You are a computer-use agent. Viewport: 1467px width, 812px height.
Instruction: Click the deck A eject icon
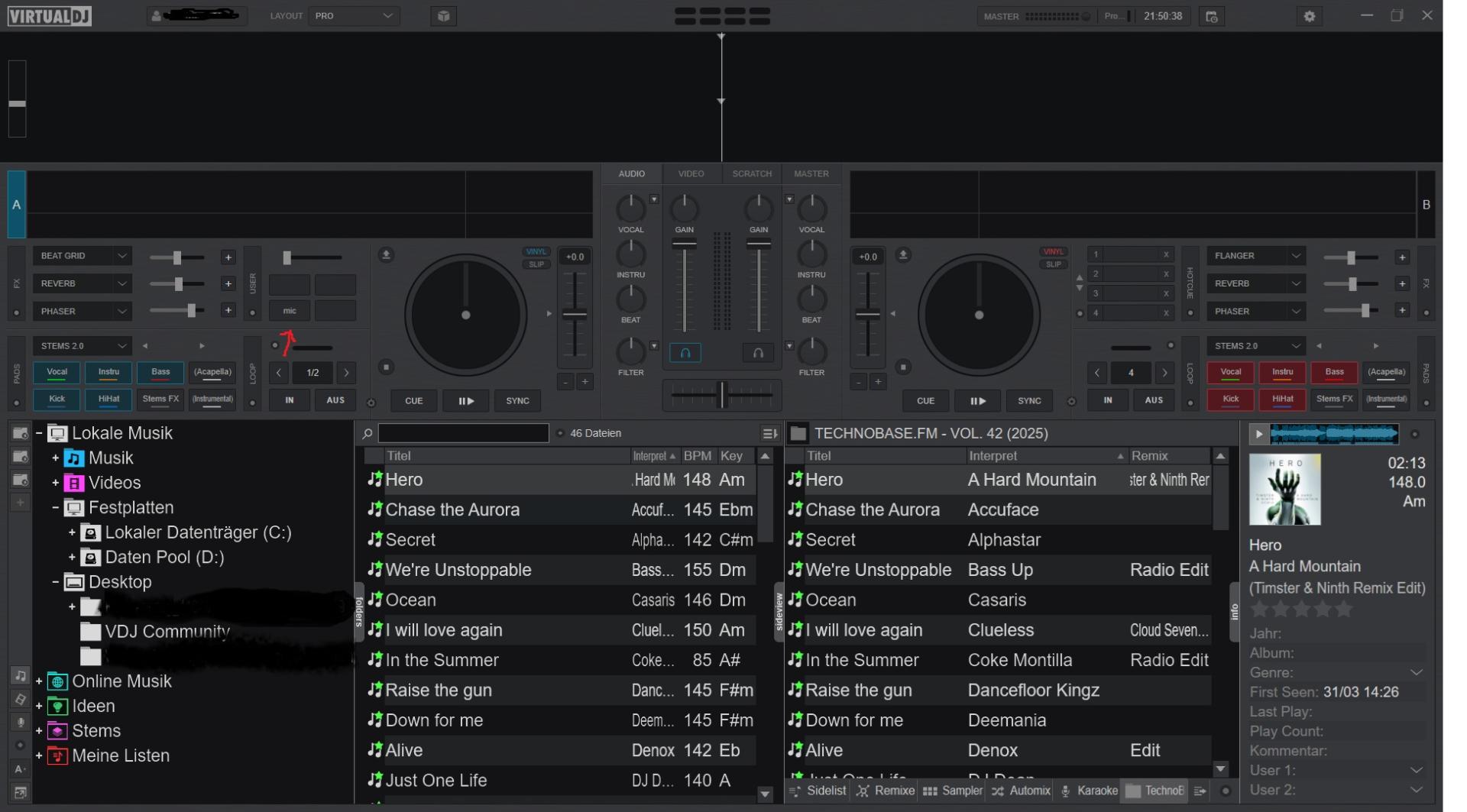(x=386, y=254)
